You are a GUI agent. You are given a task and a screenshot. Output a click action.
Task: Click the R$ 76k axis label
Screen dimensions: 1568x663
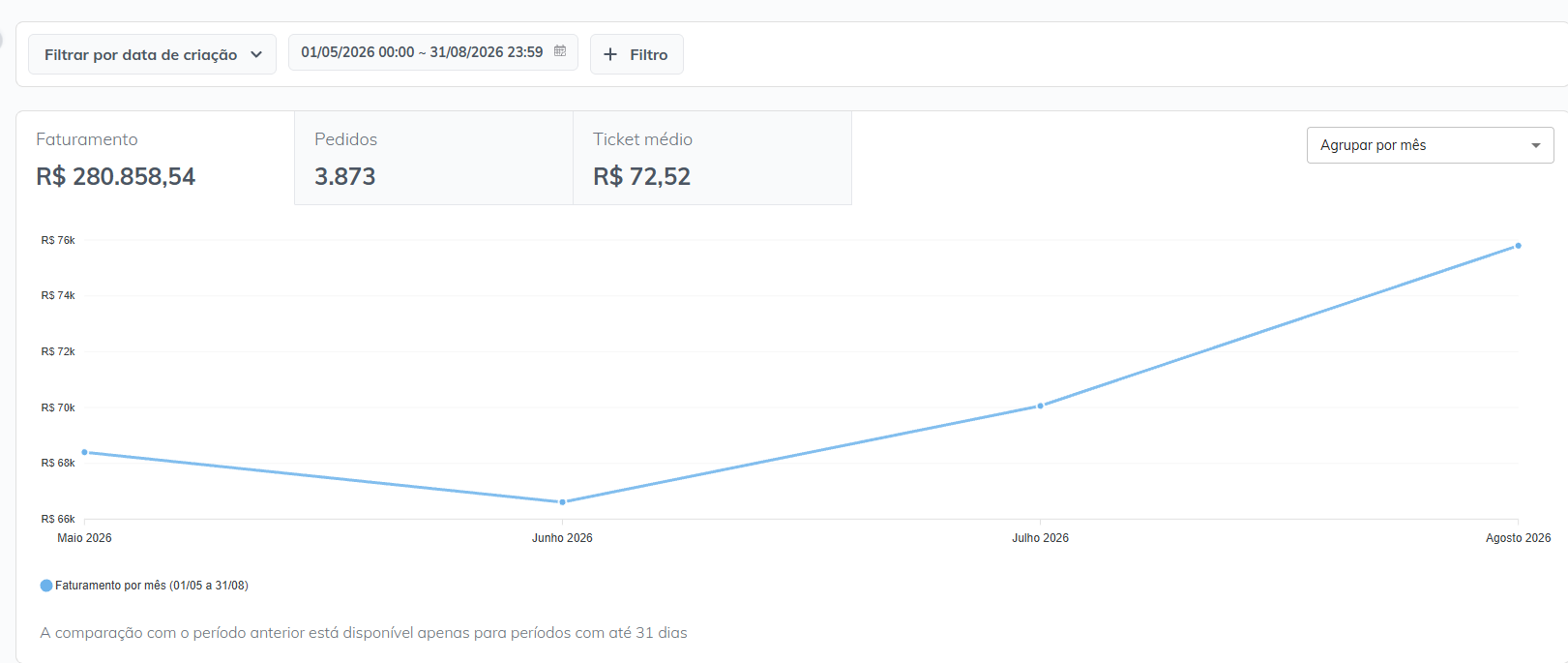coord(58,240)
